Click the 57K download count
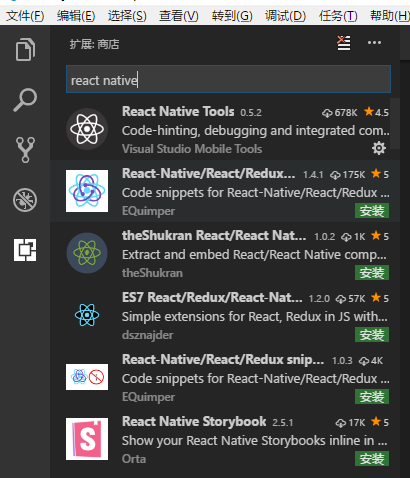The image size is (410, 478). coord(350,299)
